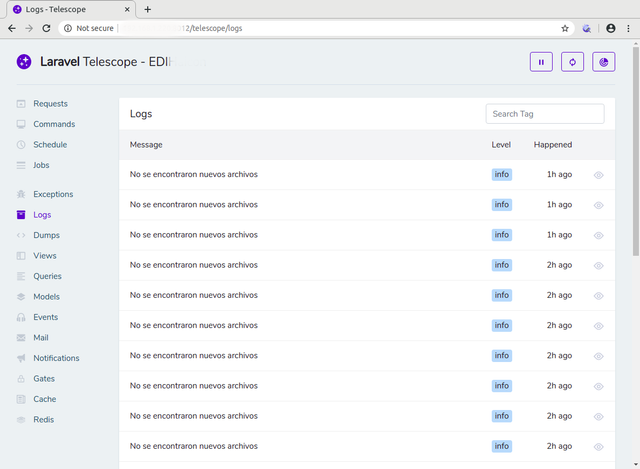View details of seventh log row eye icon
Image resolution: width=640 pixels, height=469 pixels.
(x=598, y=356)
